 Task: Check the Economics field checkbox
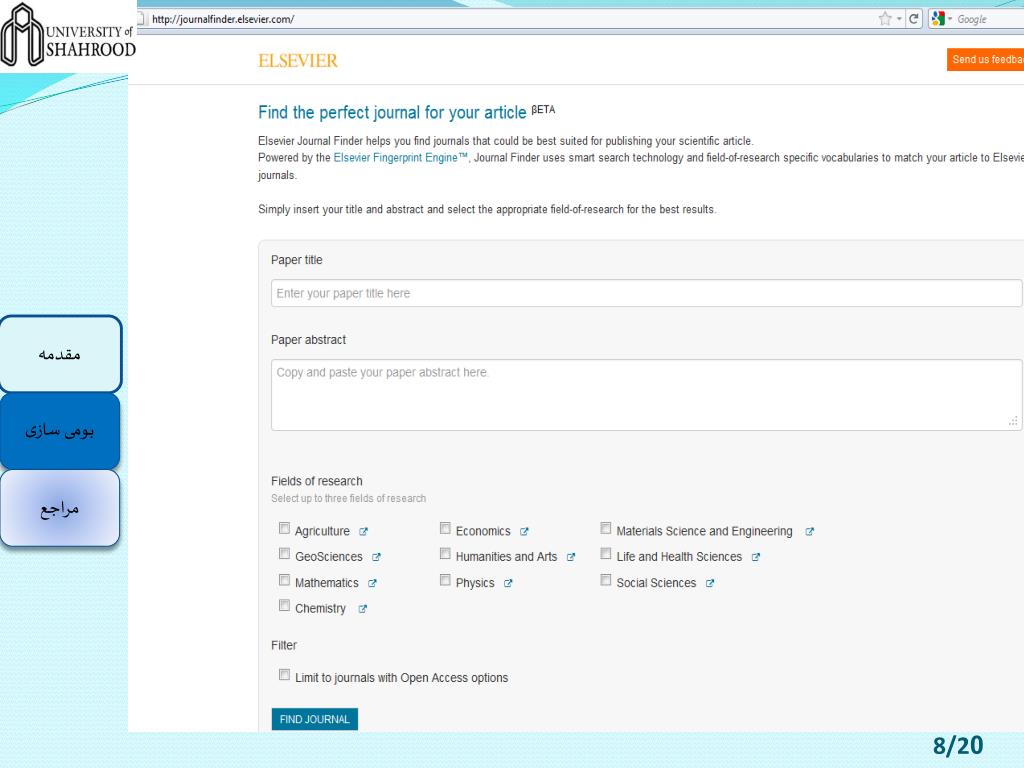pos(445,528)
